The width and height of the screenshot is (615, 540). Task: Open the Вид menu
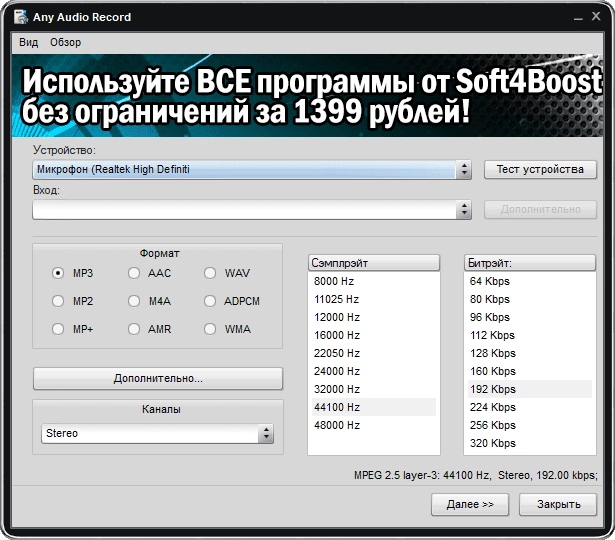coord(29,42)
